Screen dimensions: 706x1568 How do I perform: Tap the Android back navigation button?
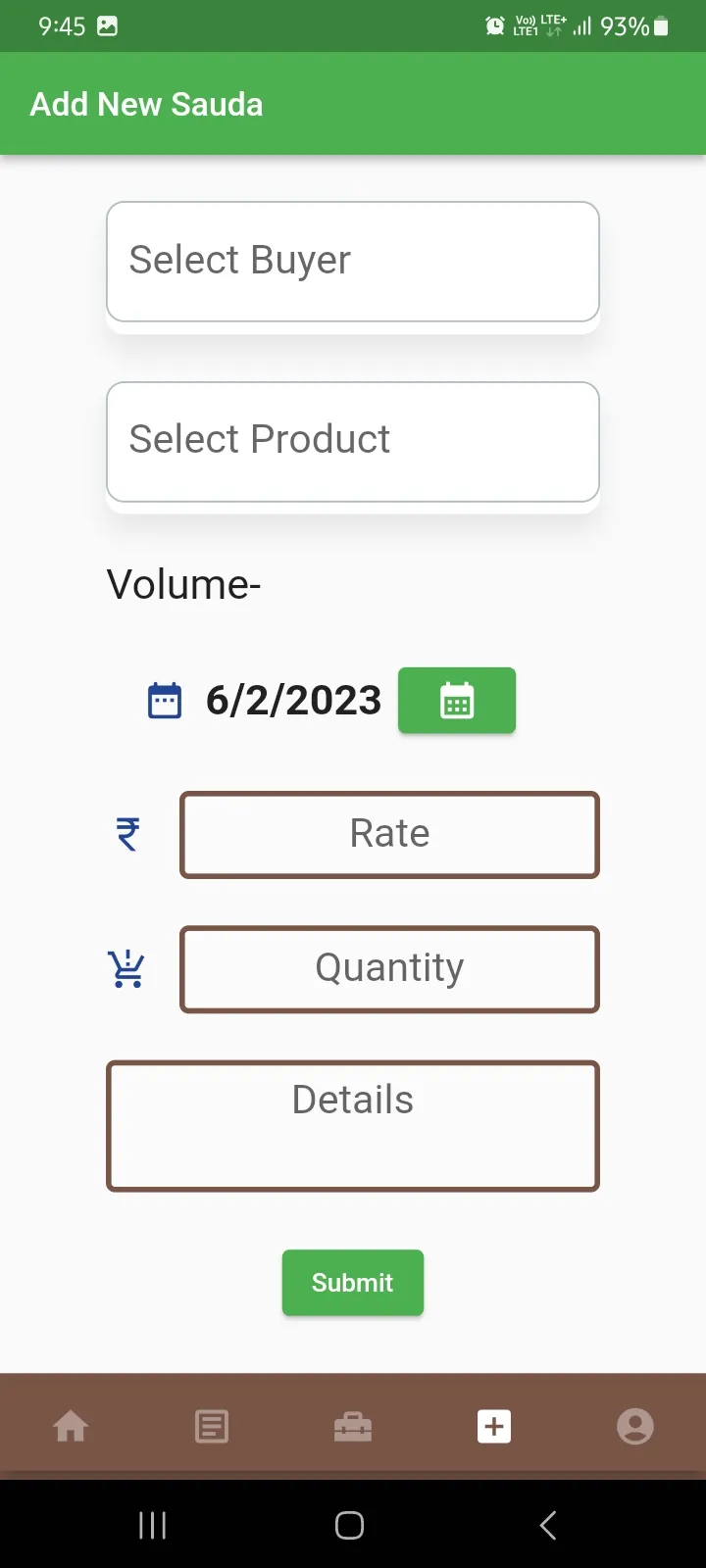point(548,1525)
